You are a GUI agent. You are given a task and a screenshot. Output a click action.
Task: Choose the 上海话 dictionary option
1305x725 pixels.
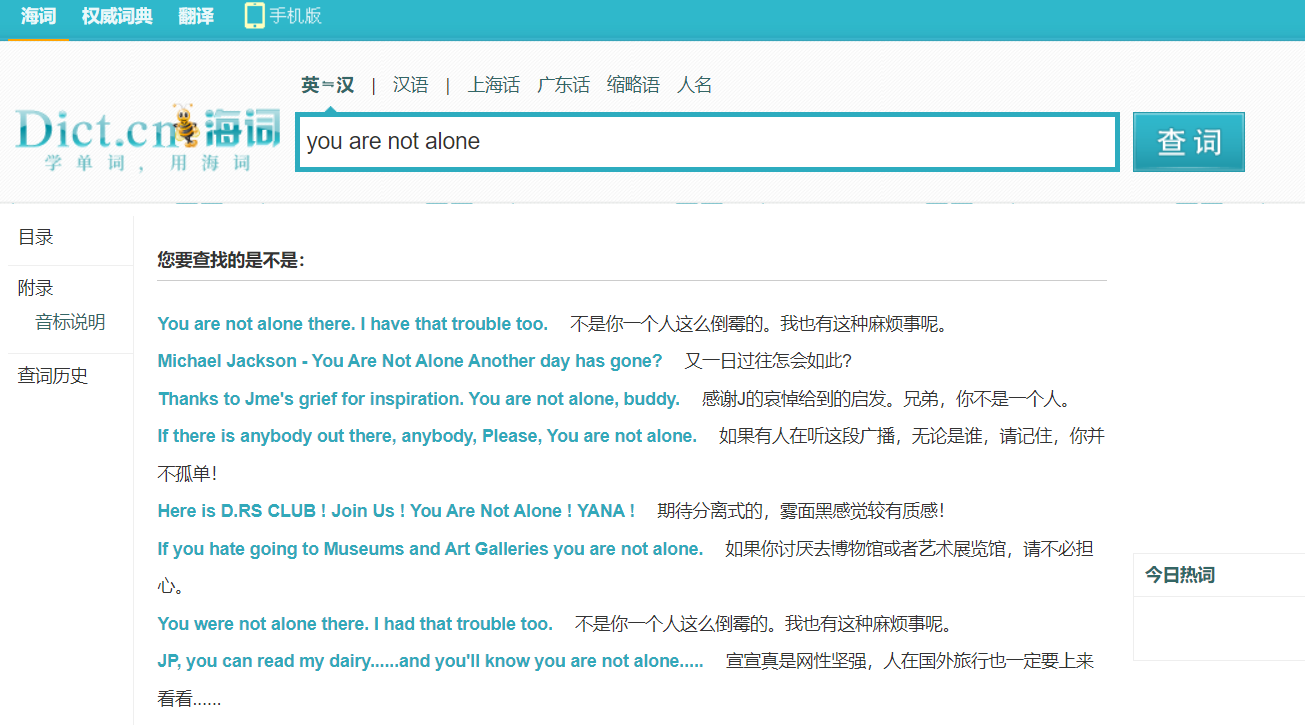[x=493, y=85]
